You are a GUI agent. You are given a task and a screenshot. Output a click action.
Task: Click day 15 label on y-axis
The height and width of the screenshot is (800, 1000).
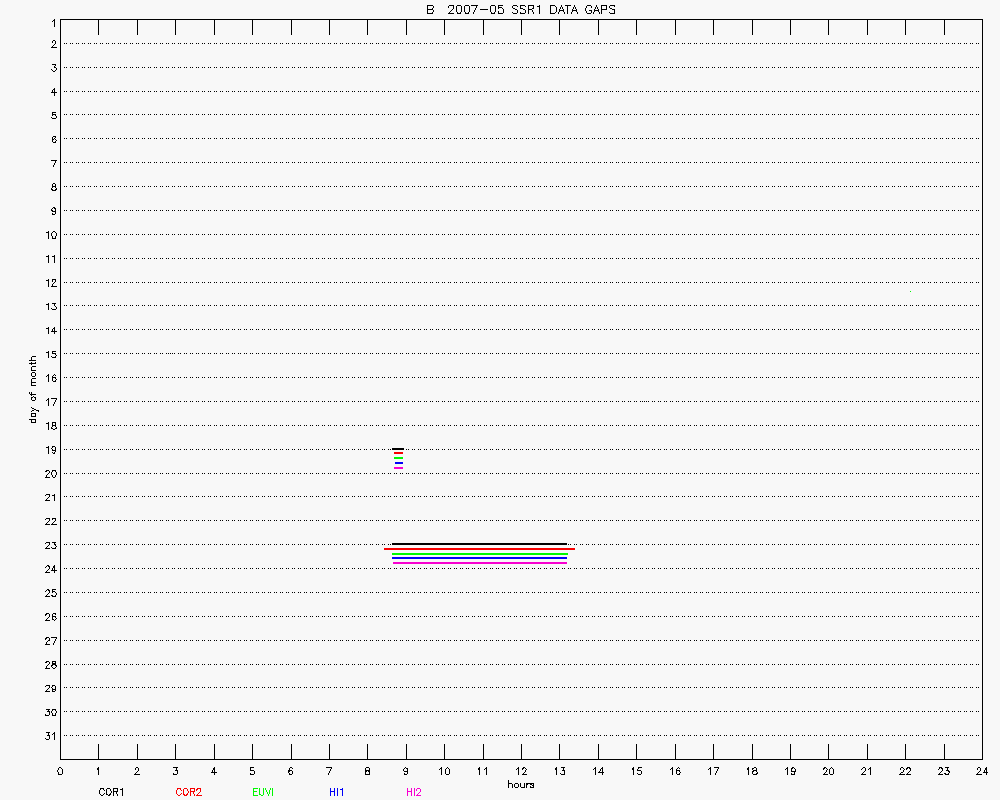pyautogui.click(x=48, y=354)
